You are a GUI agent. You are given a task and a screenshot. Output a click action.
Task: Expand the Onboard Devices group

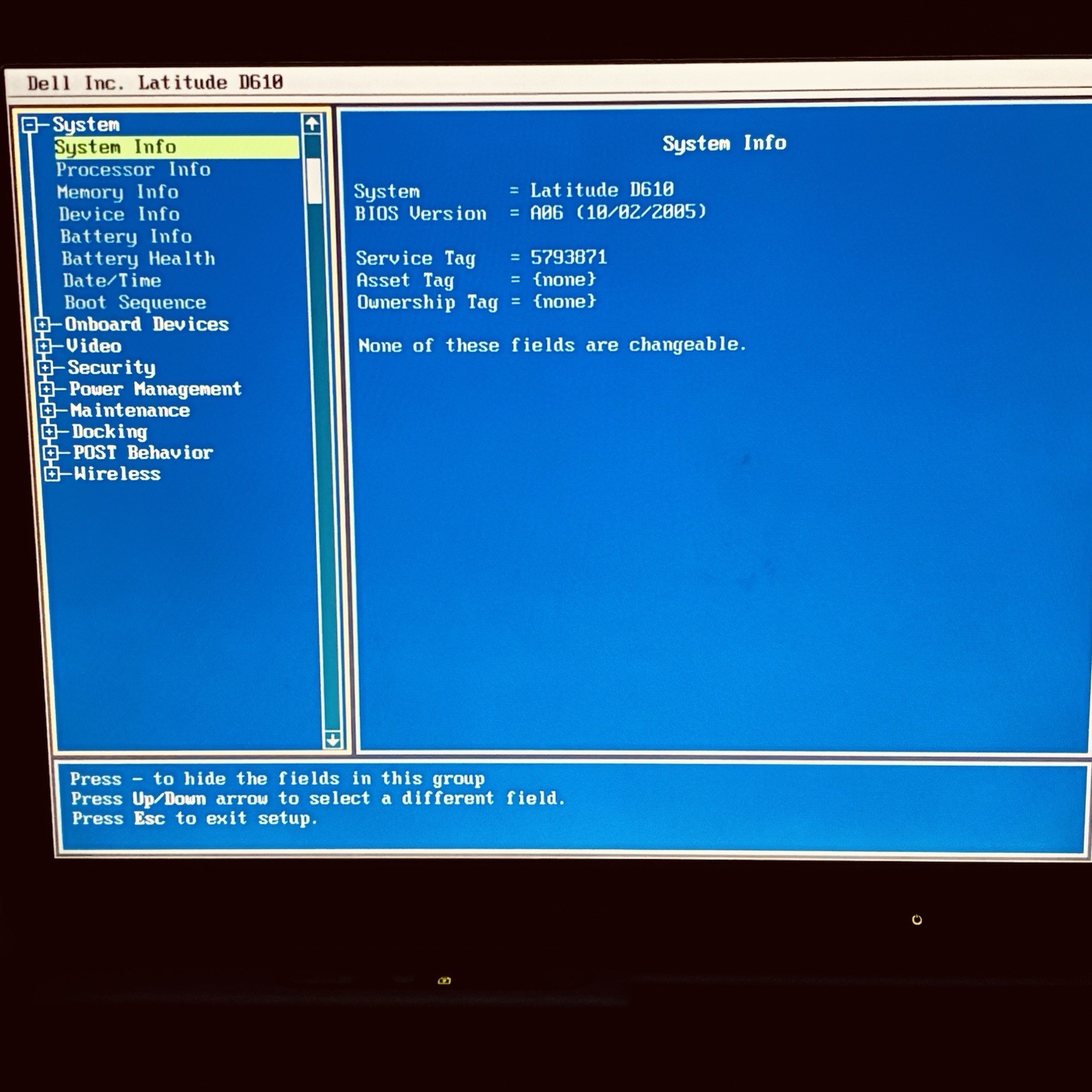43,324
